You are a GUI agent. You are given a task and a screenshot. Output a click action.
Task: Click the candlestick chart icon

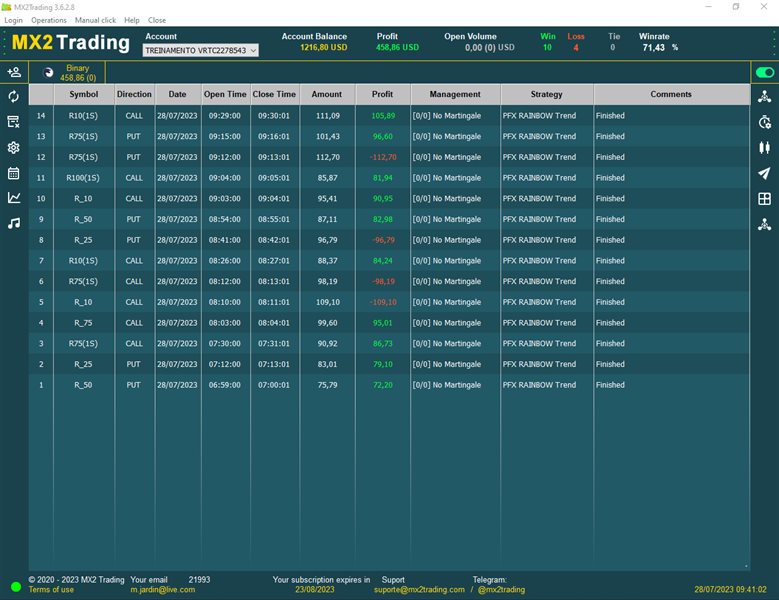[x=765, y=148]
